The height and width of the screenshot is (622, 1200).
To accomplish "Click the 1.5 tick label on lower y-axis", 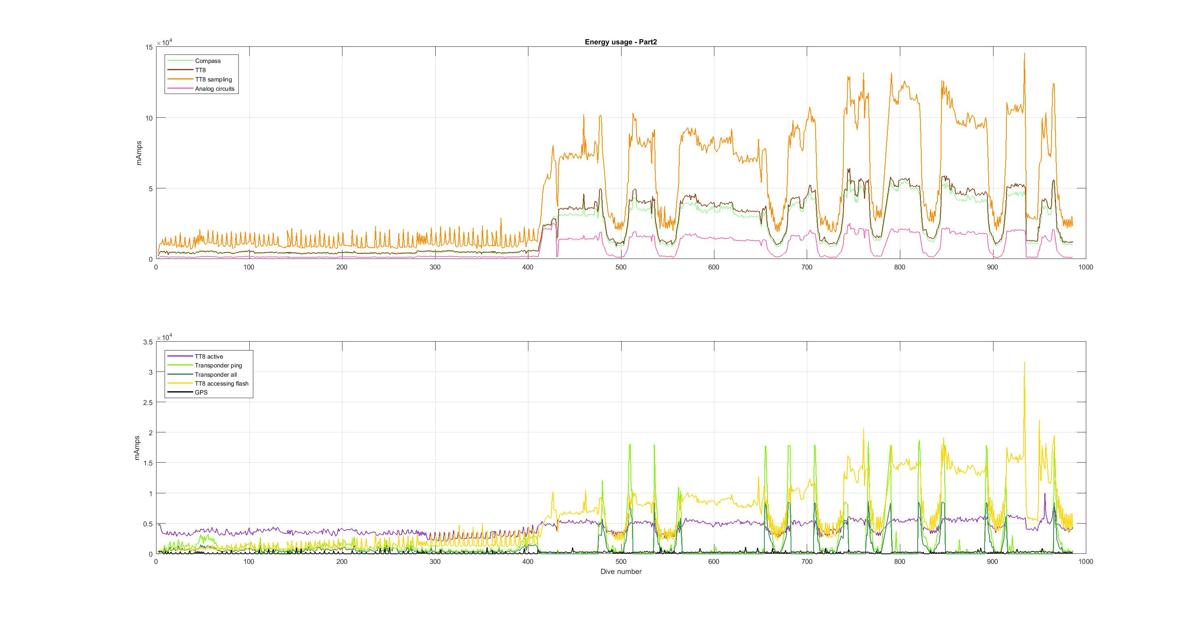I will coord(147,463).
